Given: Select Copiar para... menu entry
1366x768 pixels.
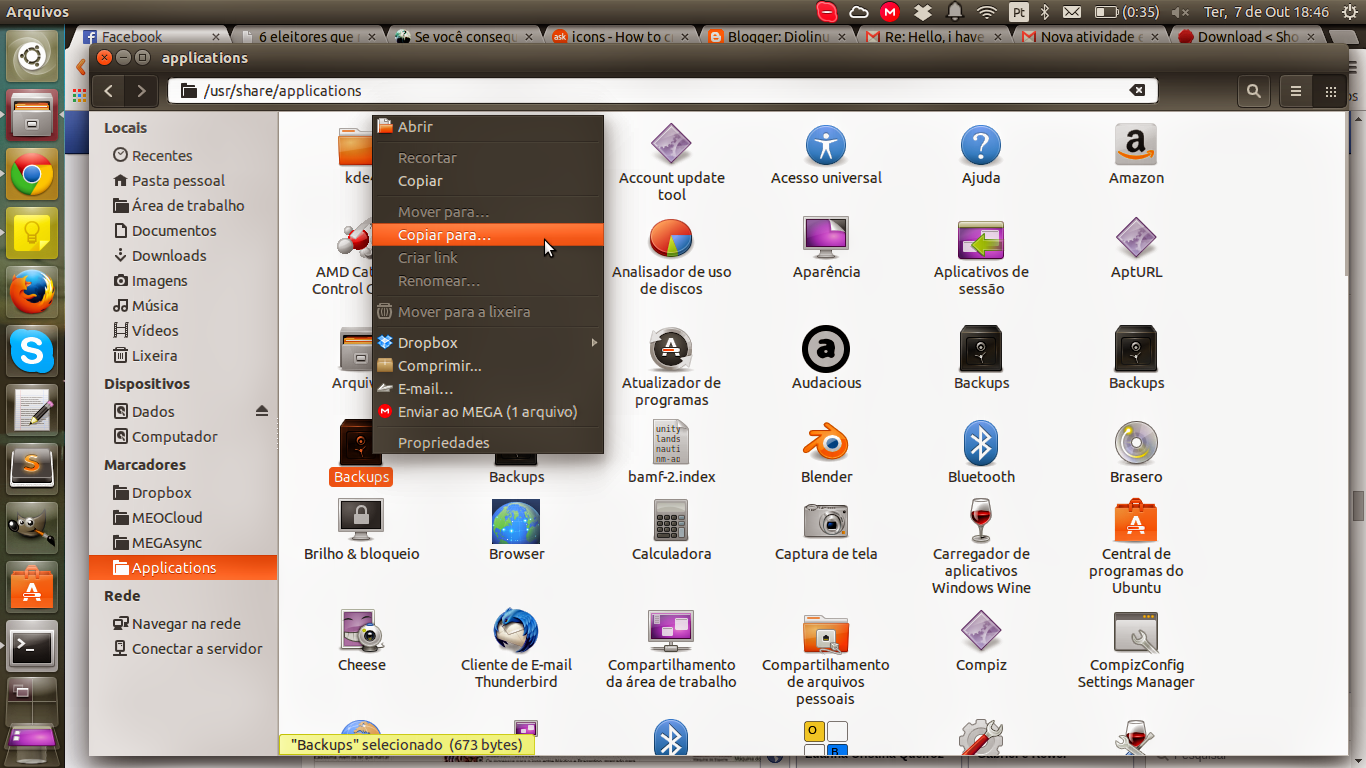Looking at the screenshot, I should [x=488, y=235].
